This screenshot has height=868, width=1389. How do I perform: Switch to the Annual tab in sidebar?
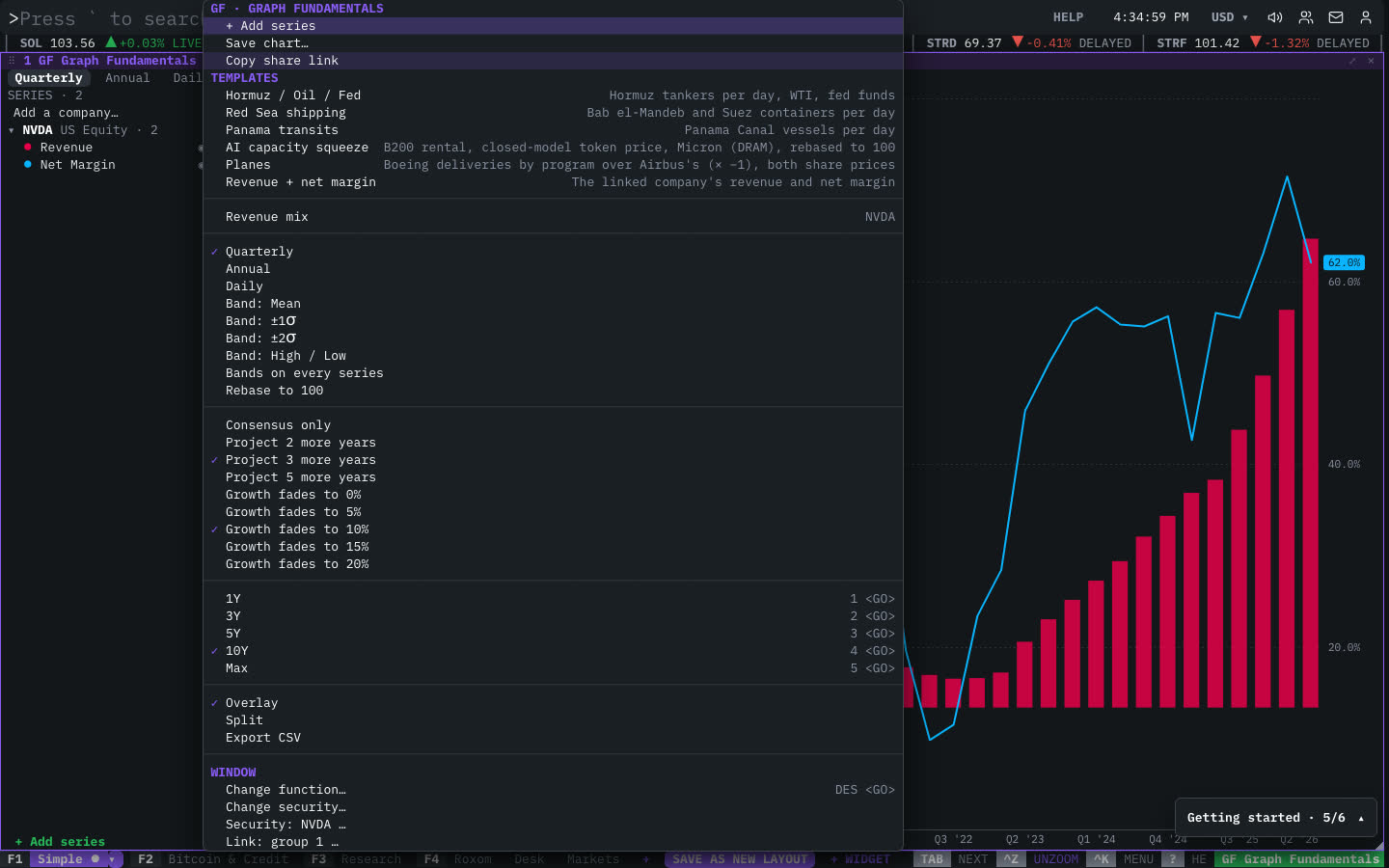127,78
